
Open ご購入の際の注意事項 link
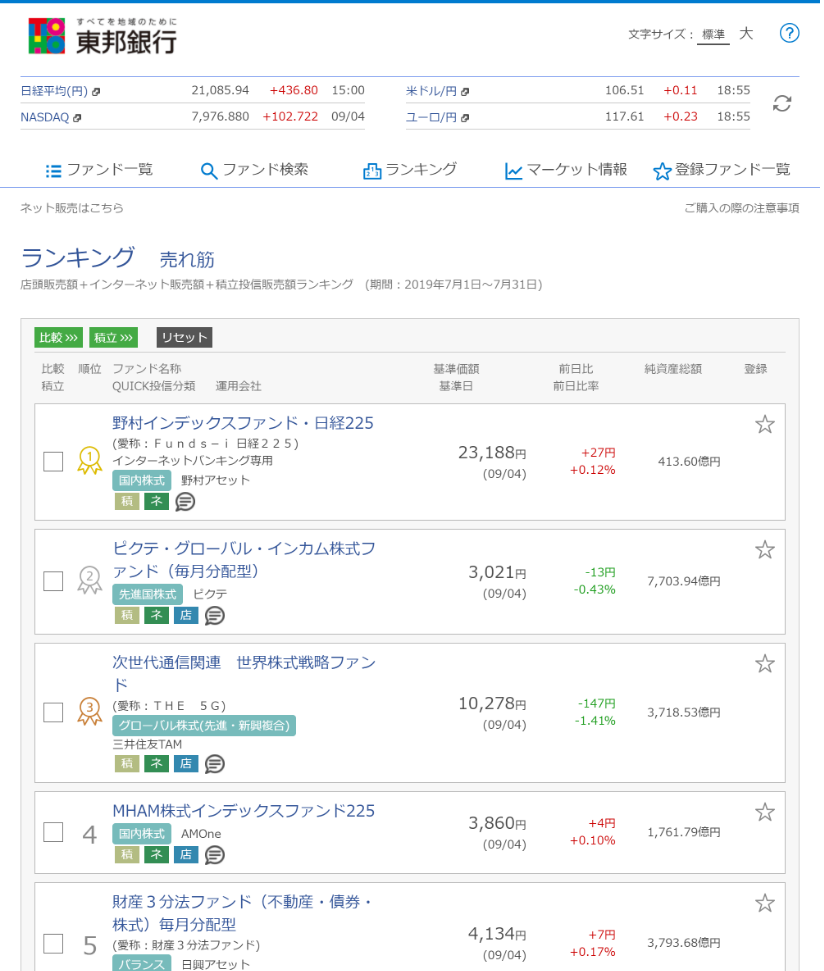point(742,208)
